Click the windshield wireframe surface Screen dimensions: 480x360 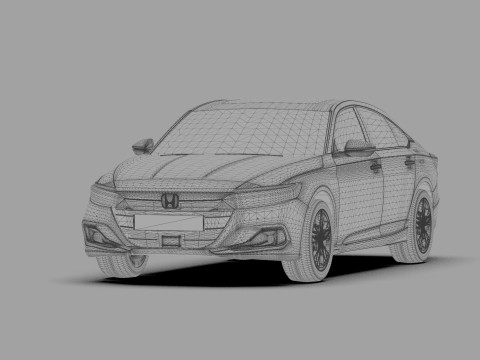tap(243, 133)
